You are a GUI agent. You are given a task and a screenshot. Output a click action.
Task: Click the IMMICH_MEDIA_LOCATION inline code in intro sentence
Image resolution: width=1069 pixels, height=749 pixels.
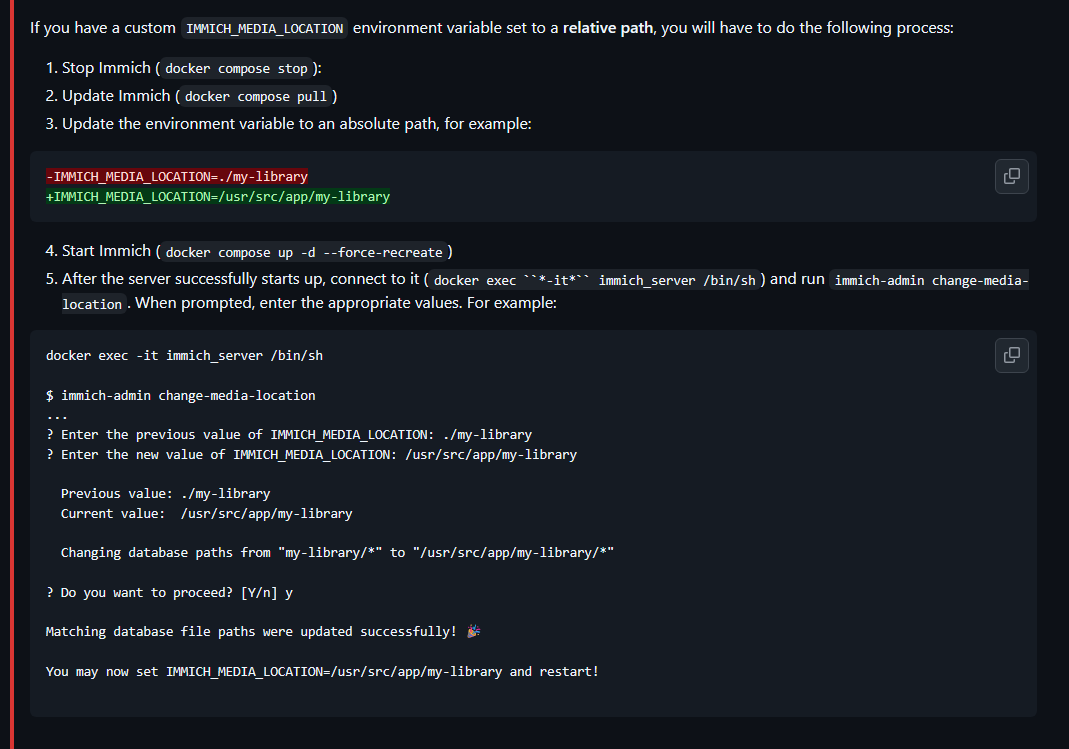[x=265, y=29]
